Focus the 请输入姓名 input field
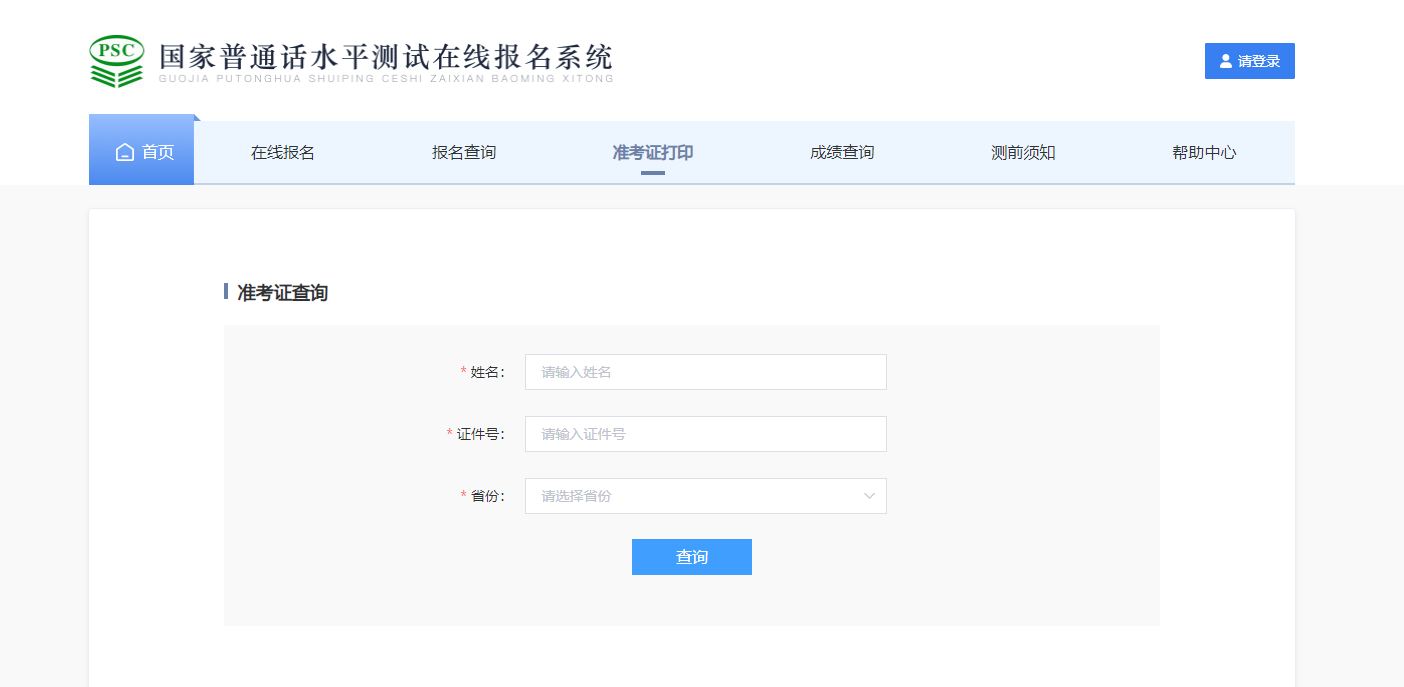 (705, 372)
